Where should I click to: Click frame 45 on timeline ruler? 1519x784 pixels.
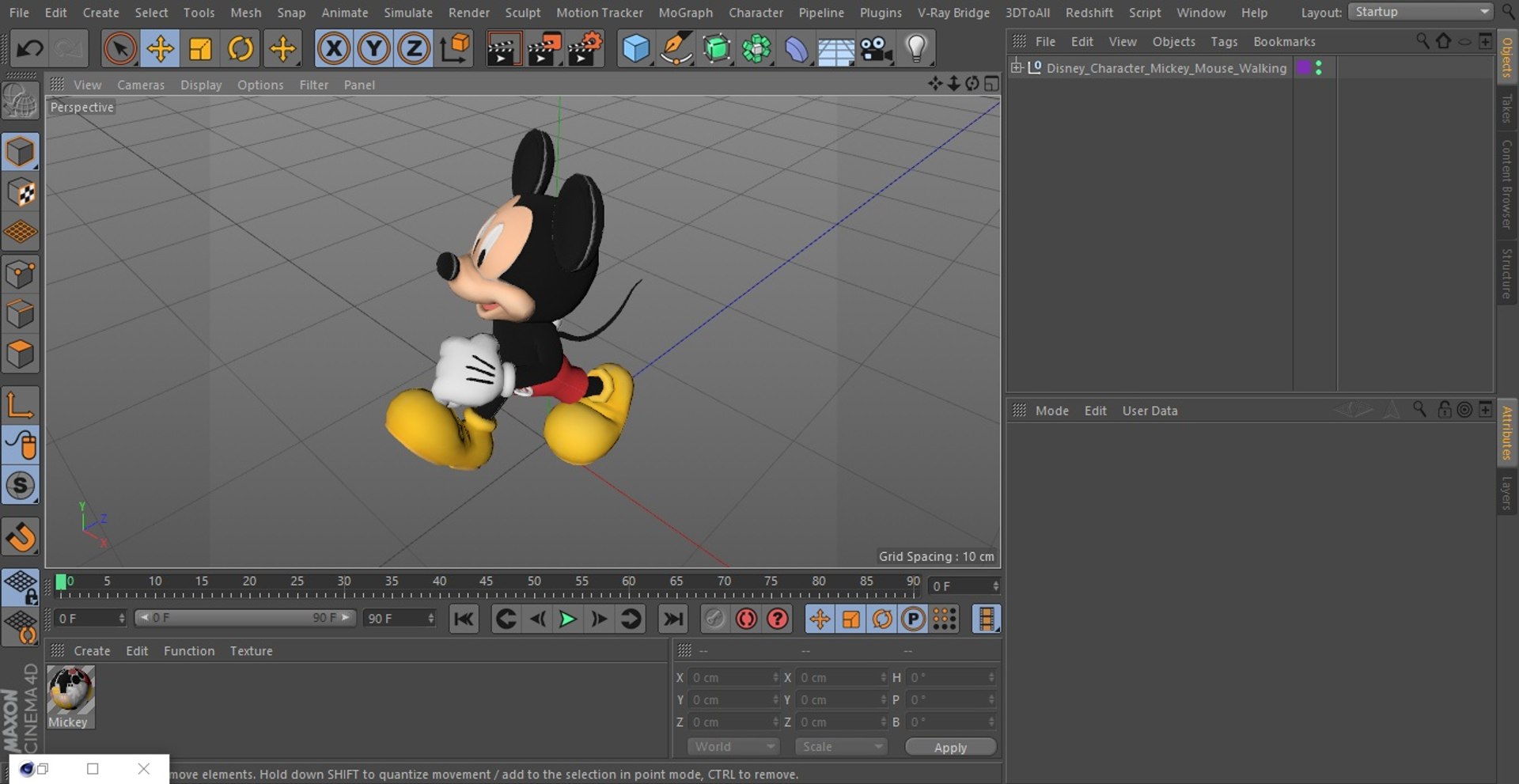486,582
